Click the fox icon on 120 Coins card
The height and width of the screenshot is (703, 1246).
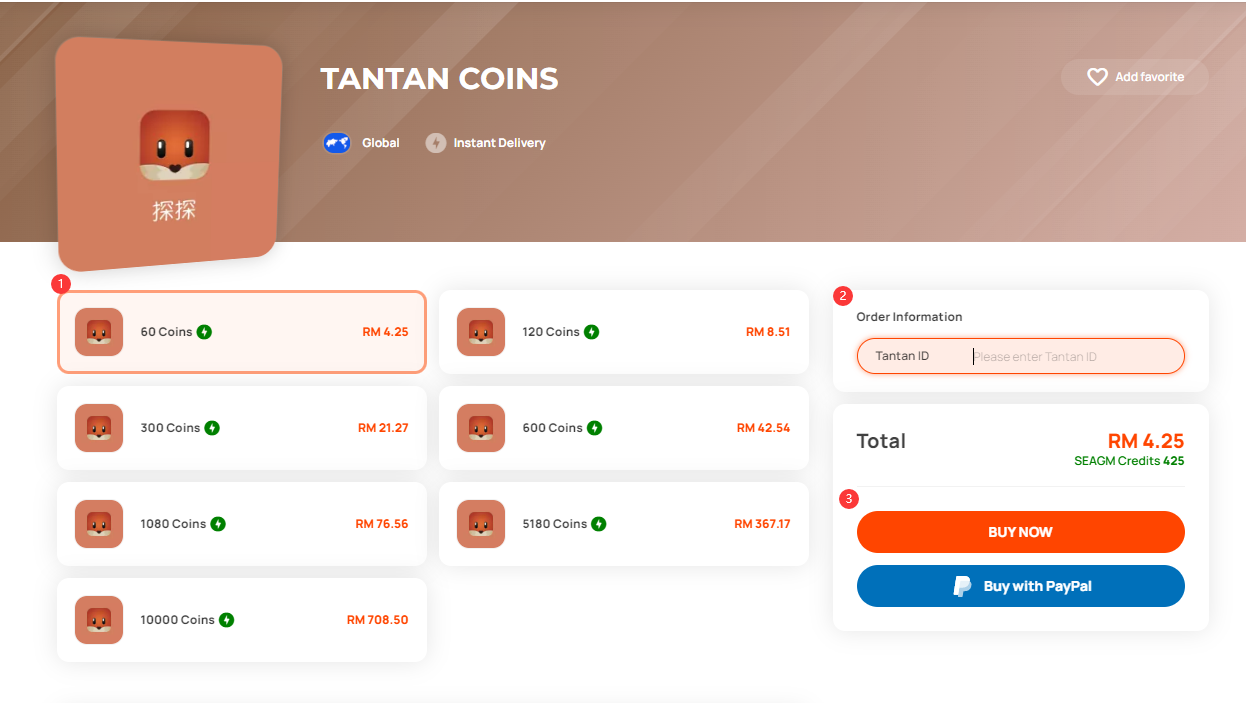(481, 332)
